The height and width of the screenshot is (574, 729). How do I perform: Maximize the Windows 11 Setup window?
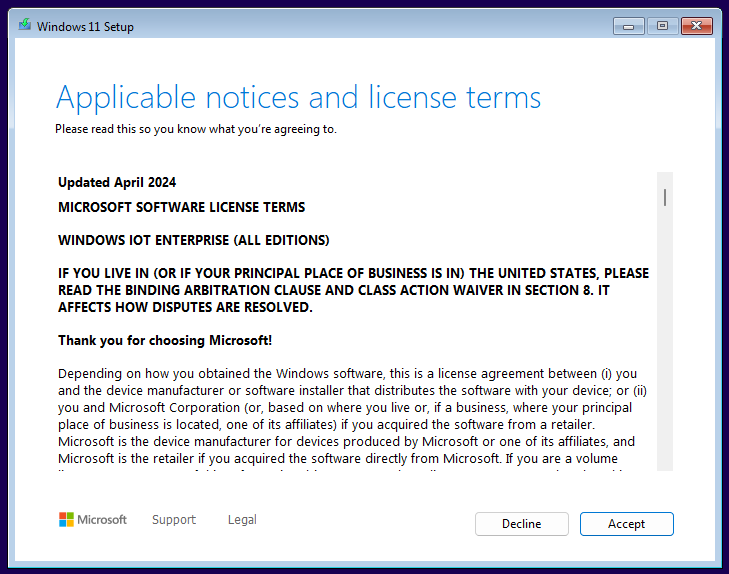point(663,26)
